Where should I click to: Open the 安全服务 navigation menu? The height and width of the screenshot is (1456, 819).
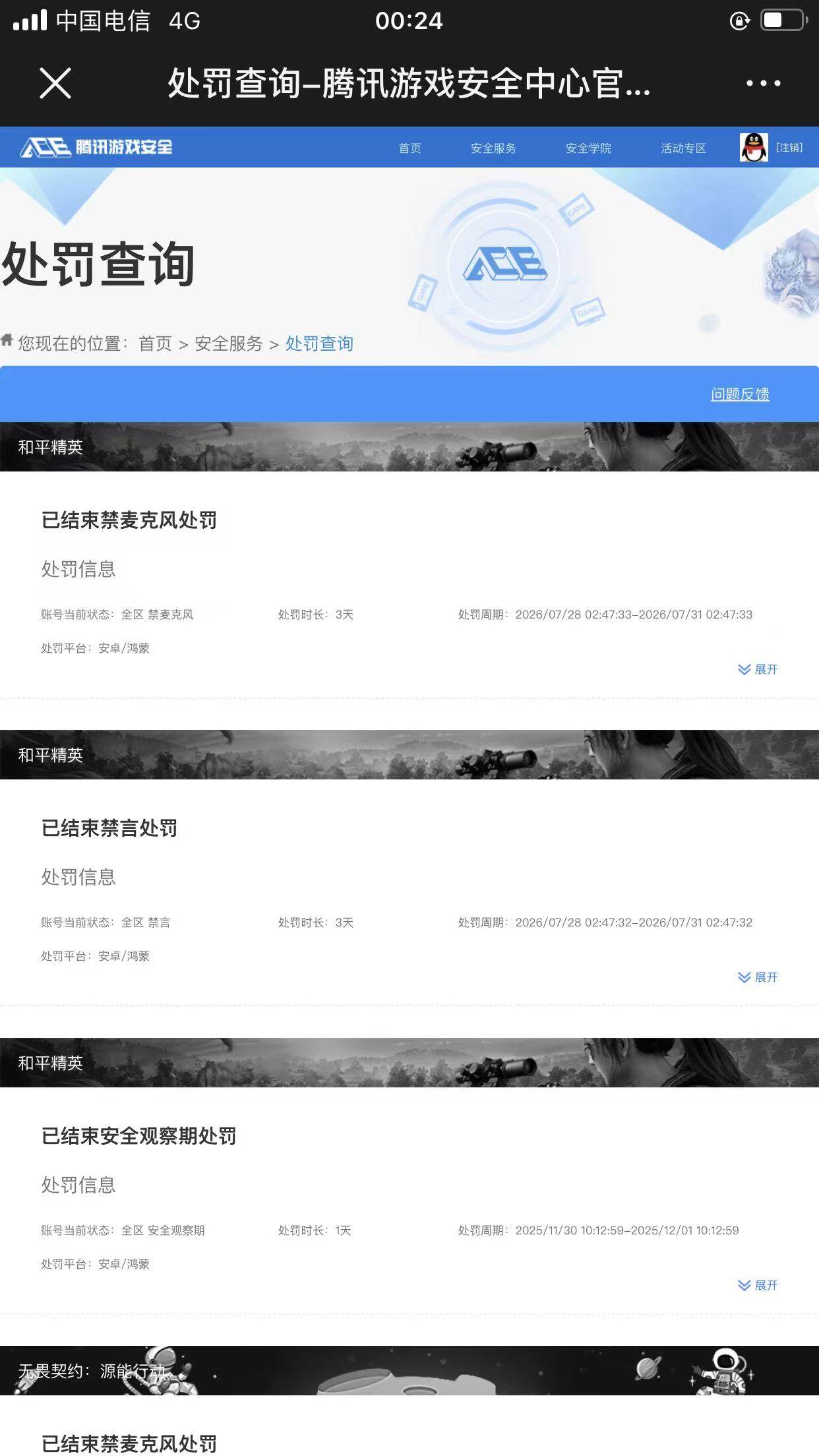coord(493,148)
